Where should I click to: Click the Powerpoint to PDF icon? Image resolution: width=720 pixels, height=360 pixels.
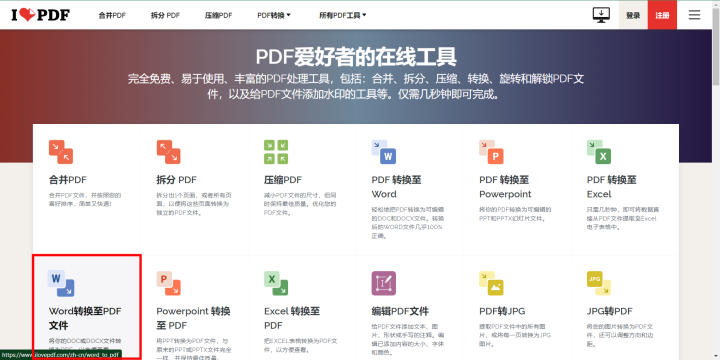click(169, 283)
